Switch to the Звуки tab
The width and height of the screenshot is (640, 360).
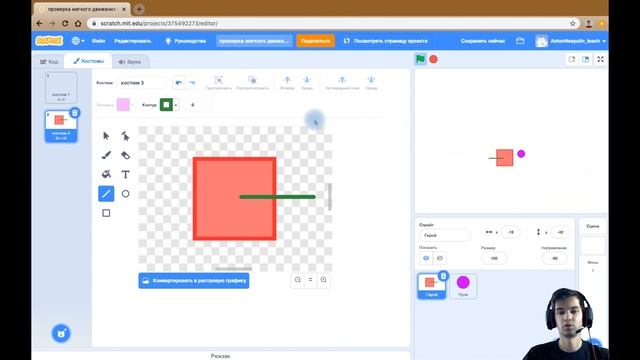(x=130, y=62)
